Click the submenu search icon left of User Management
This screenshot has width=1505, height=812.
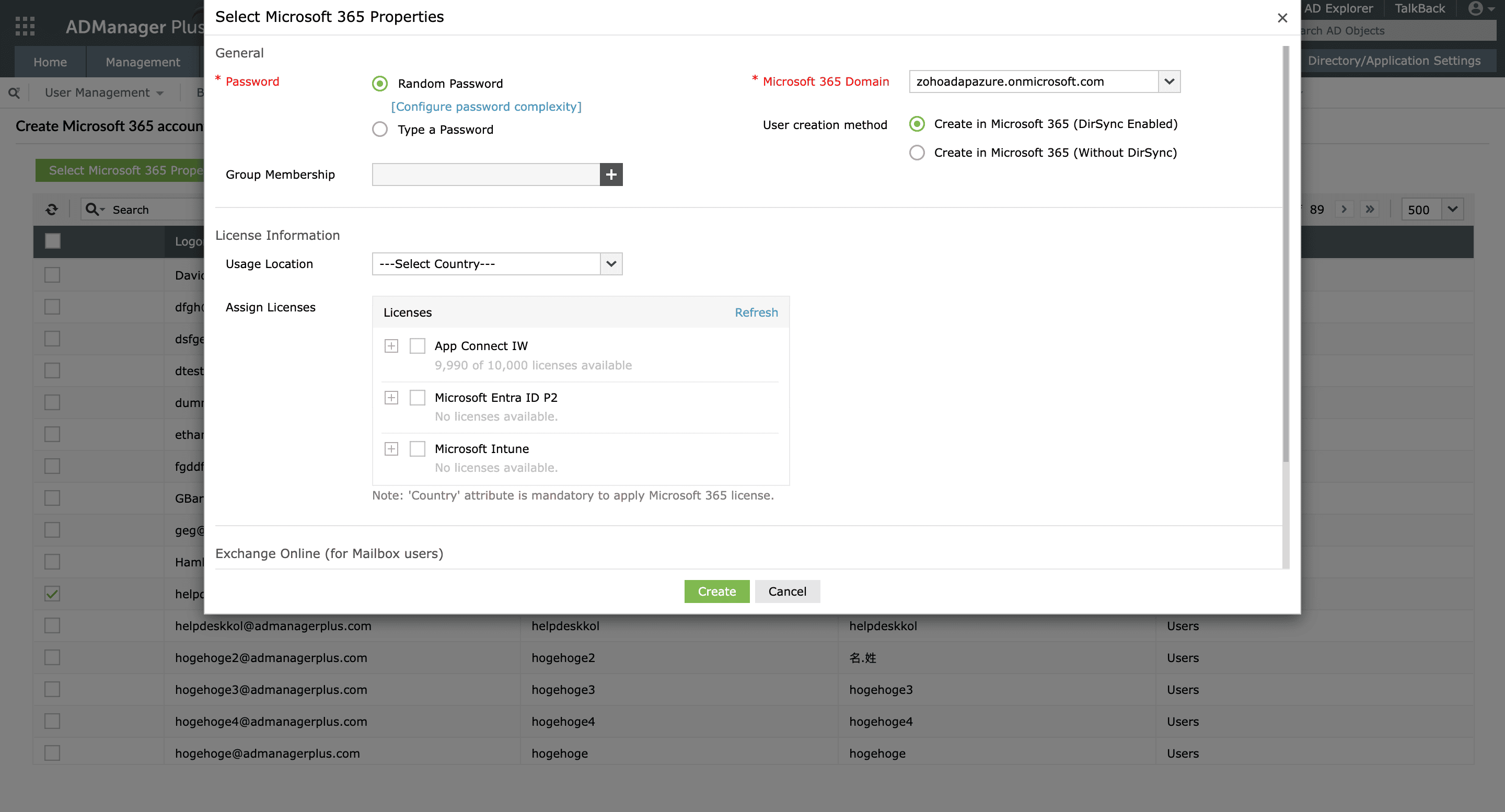click(x=14, y=93)
